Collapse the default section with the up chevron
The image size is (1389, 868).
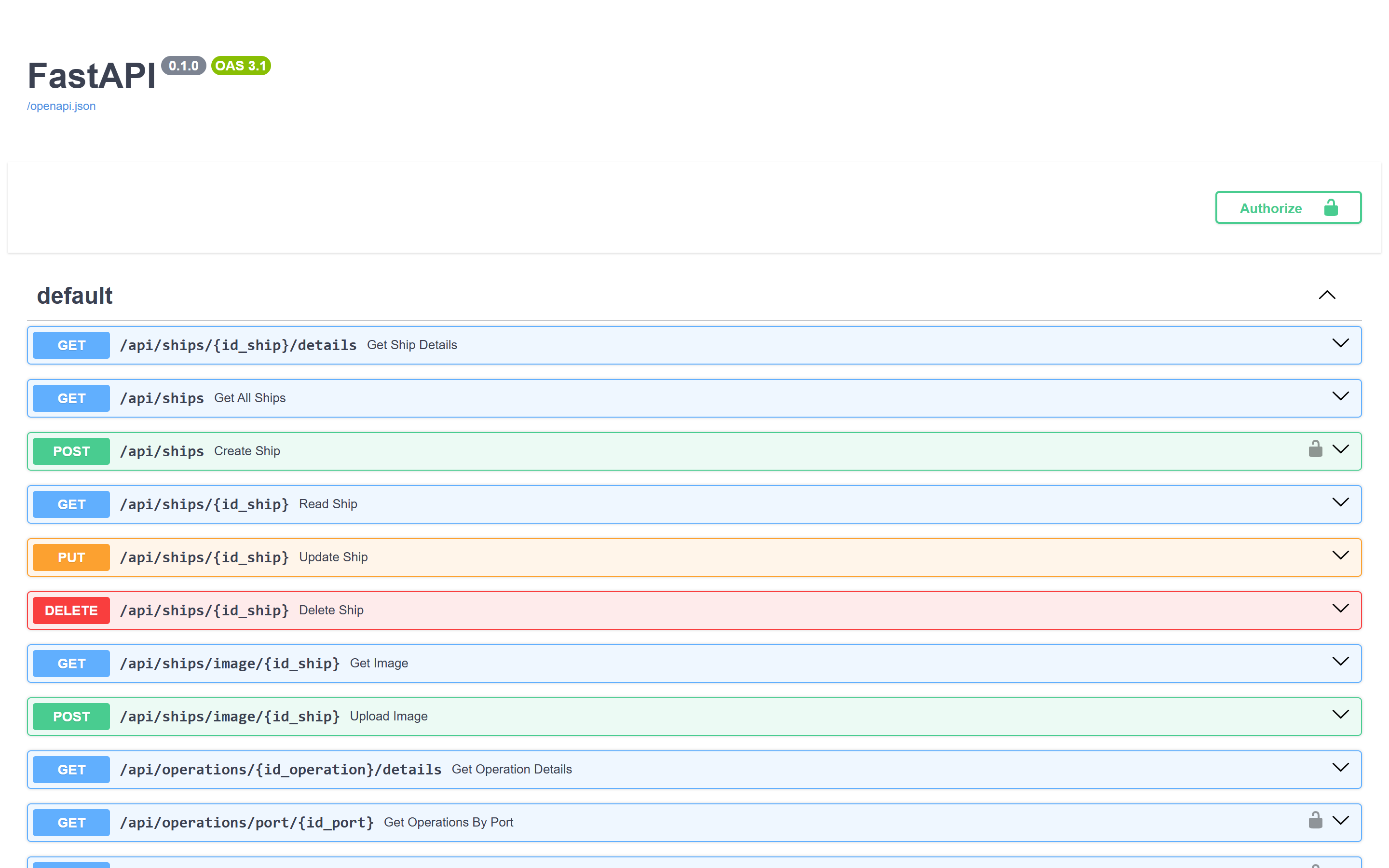point(1327,295)
